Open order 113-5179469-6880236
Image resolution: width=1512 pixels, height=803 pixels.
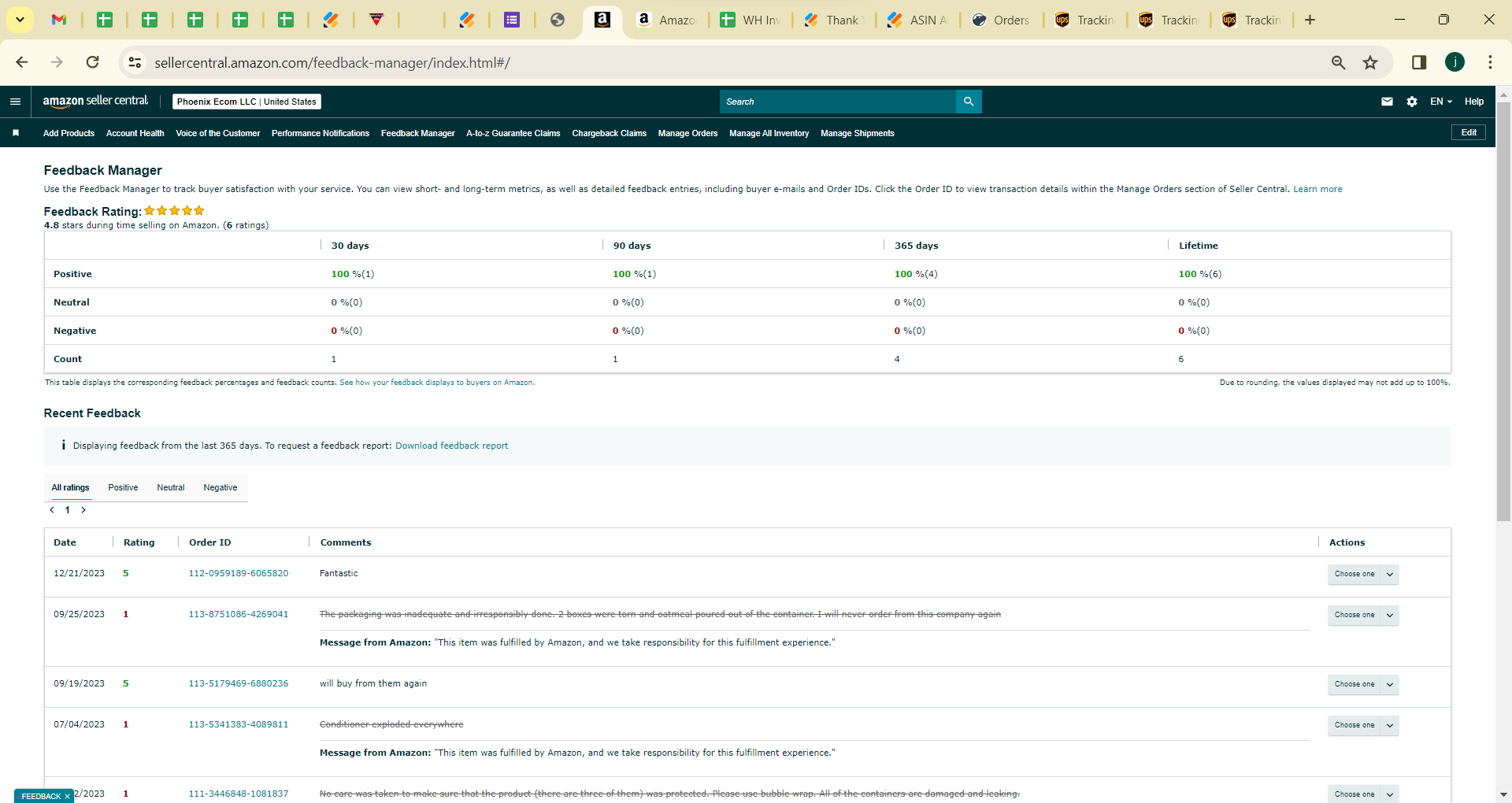click(239, 683)
